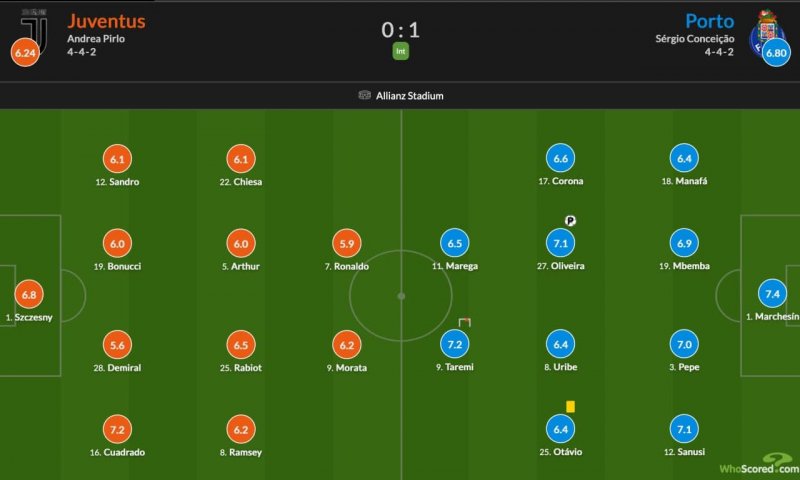Click Marega's 6.5 rating circle
Viewport: 800px width, 480px height.
(455, 243)
